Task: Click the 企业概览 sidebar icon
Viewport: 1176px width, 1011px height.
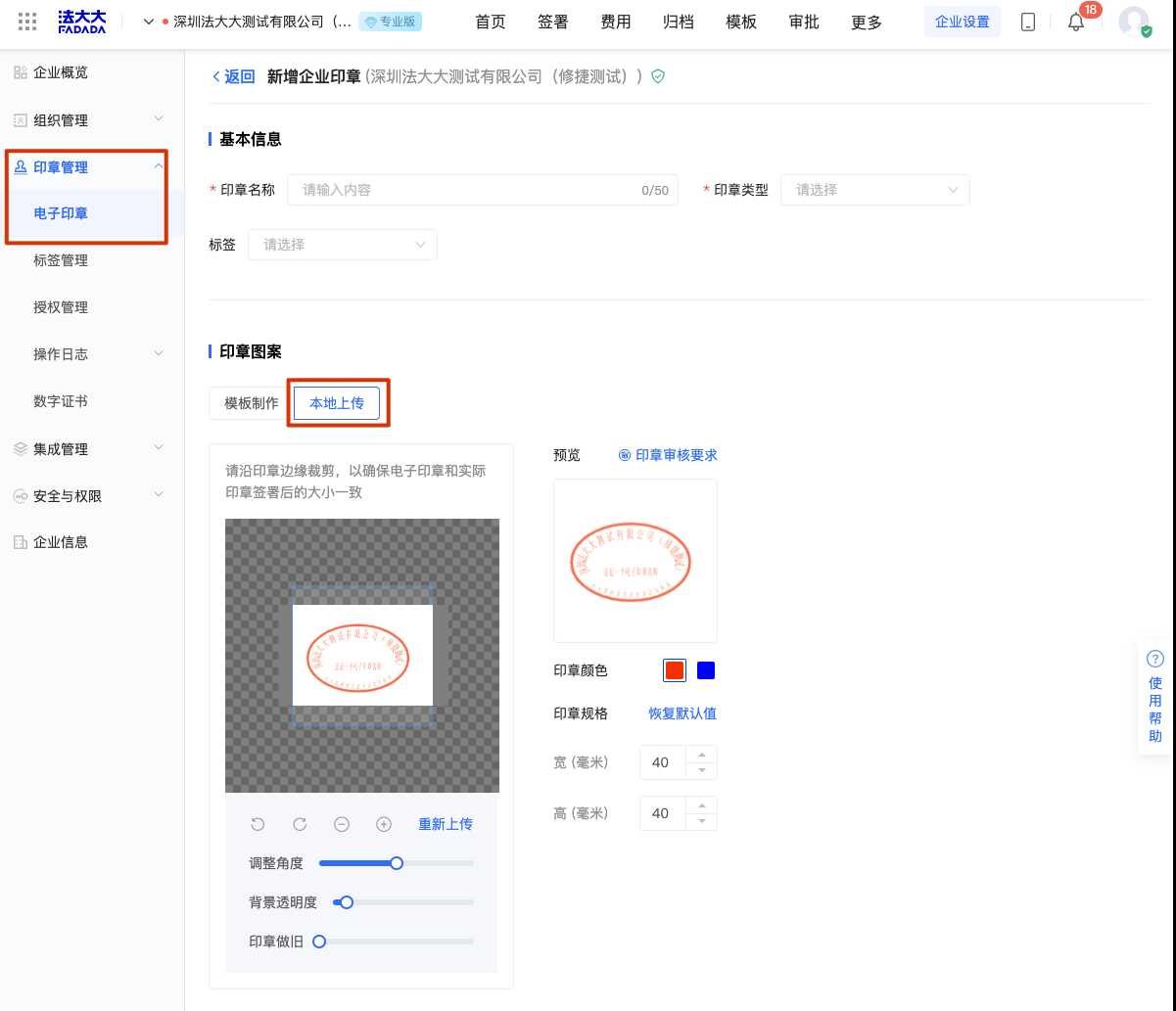Action: pos(21,72)
